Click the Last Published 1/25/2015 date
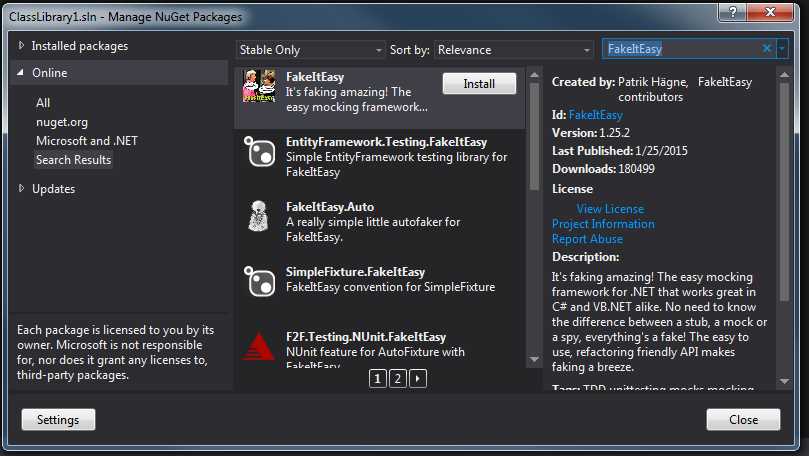Viewport: 809px width, 456px height. 661,151
